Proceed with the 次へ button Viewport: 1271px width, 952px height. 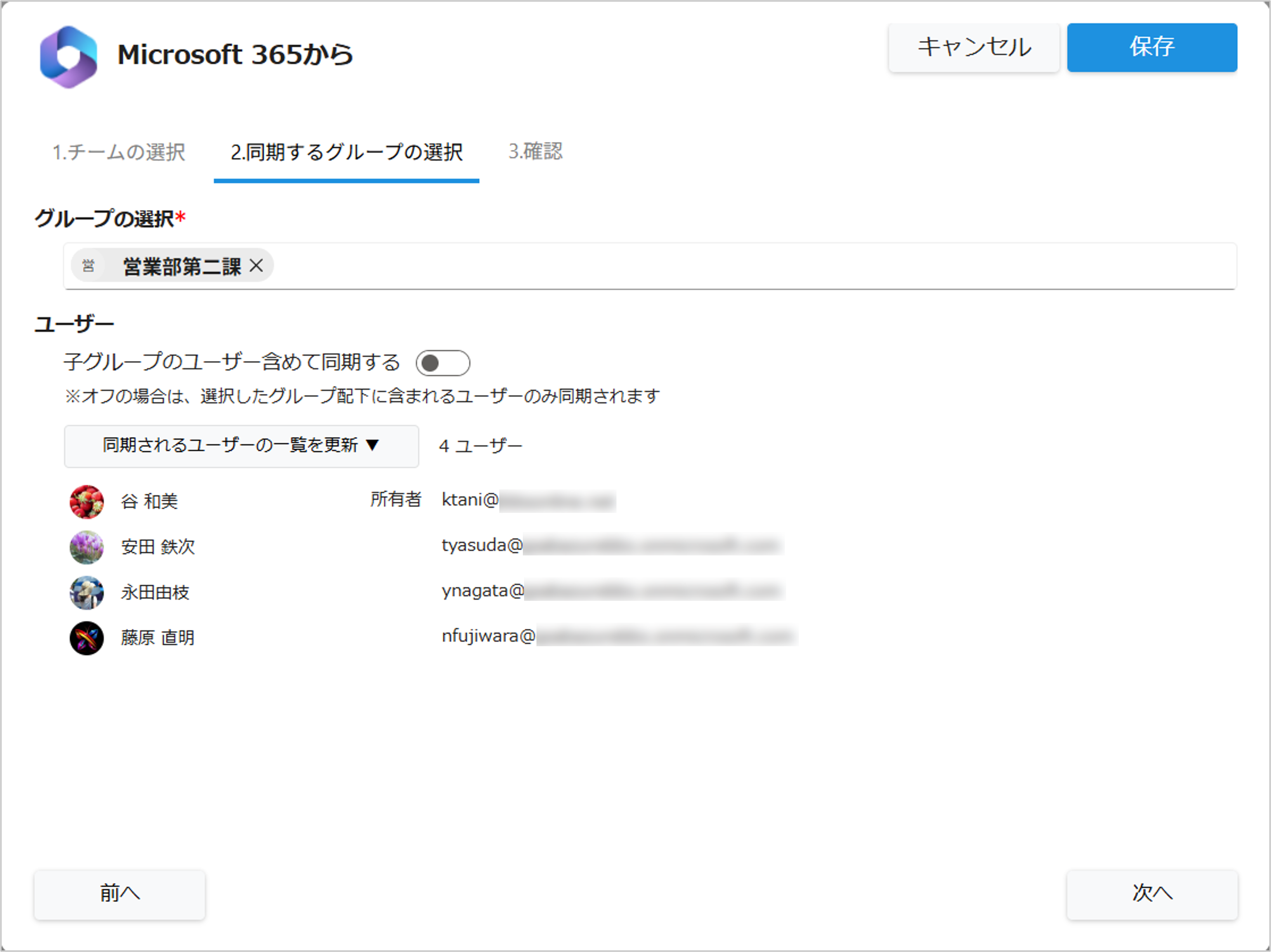click(x=1151, y=894)
